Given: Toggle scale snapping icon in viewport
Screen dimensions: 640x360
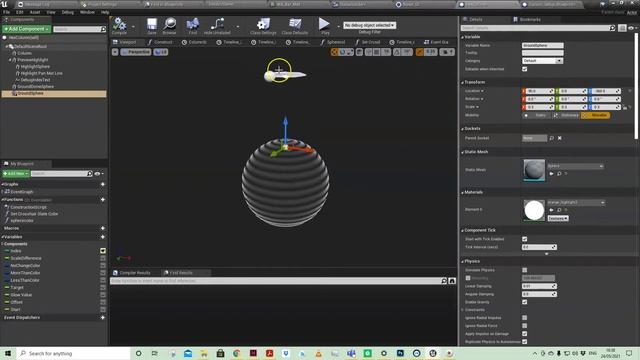Looking at the screenshot, I should click(x=420, y=52).
